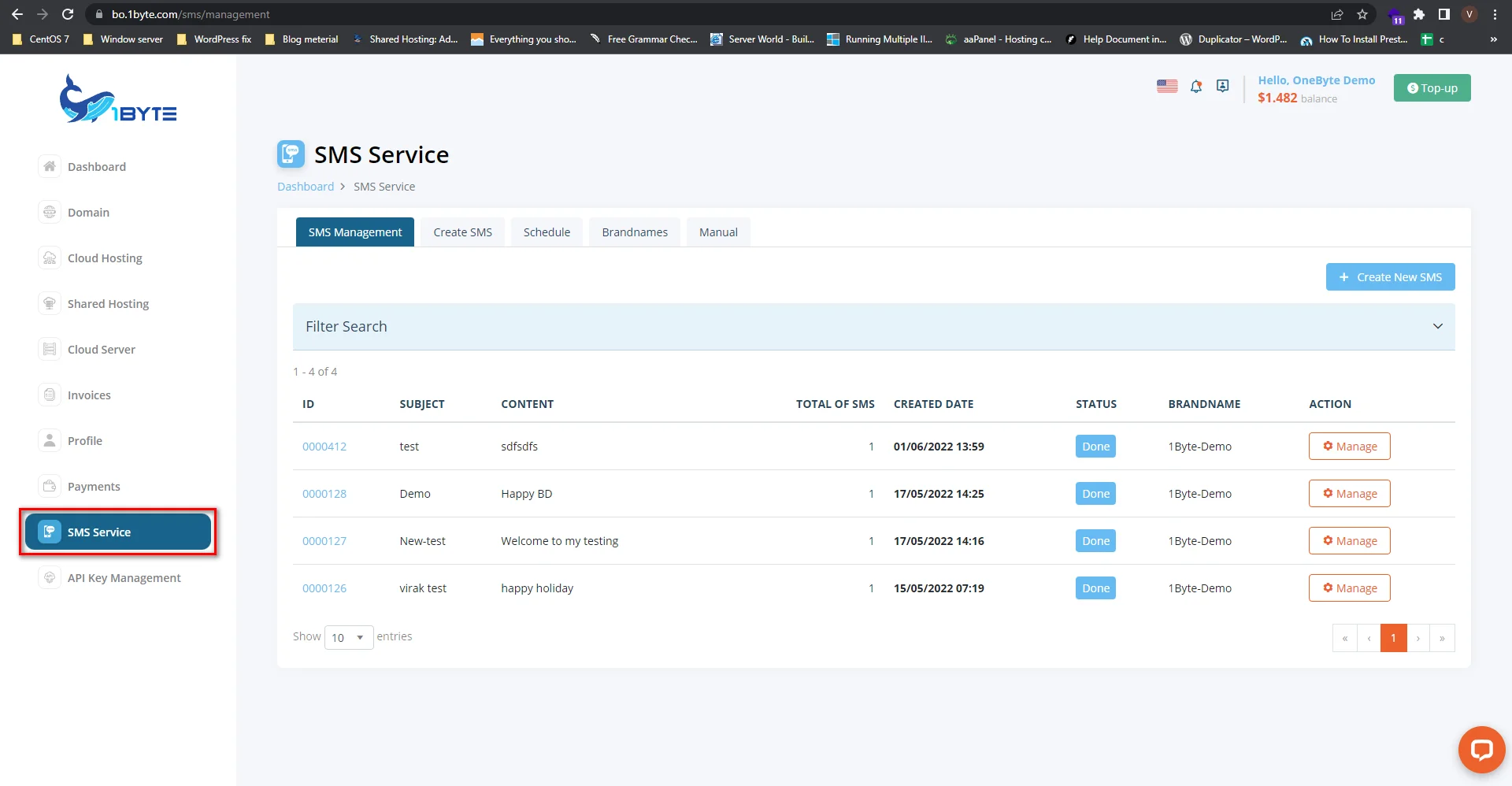Viewport: 1512px width, 786px height.
Task: Click the Shared Hosting icon in sidebar
Action: click(50, 303)
